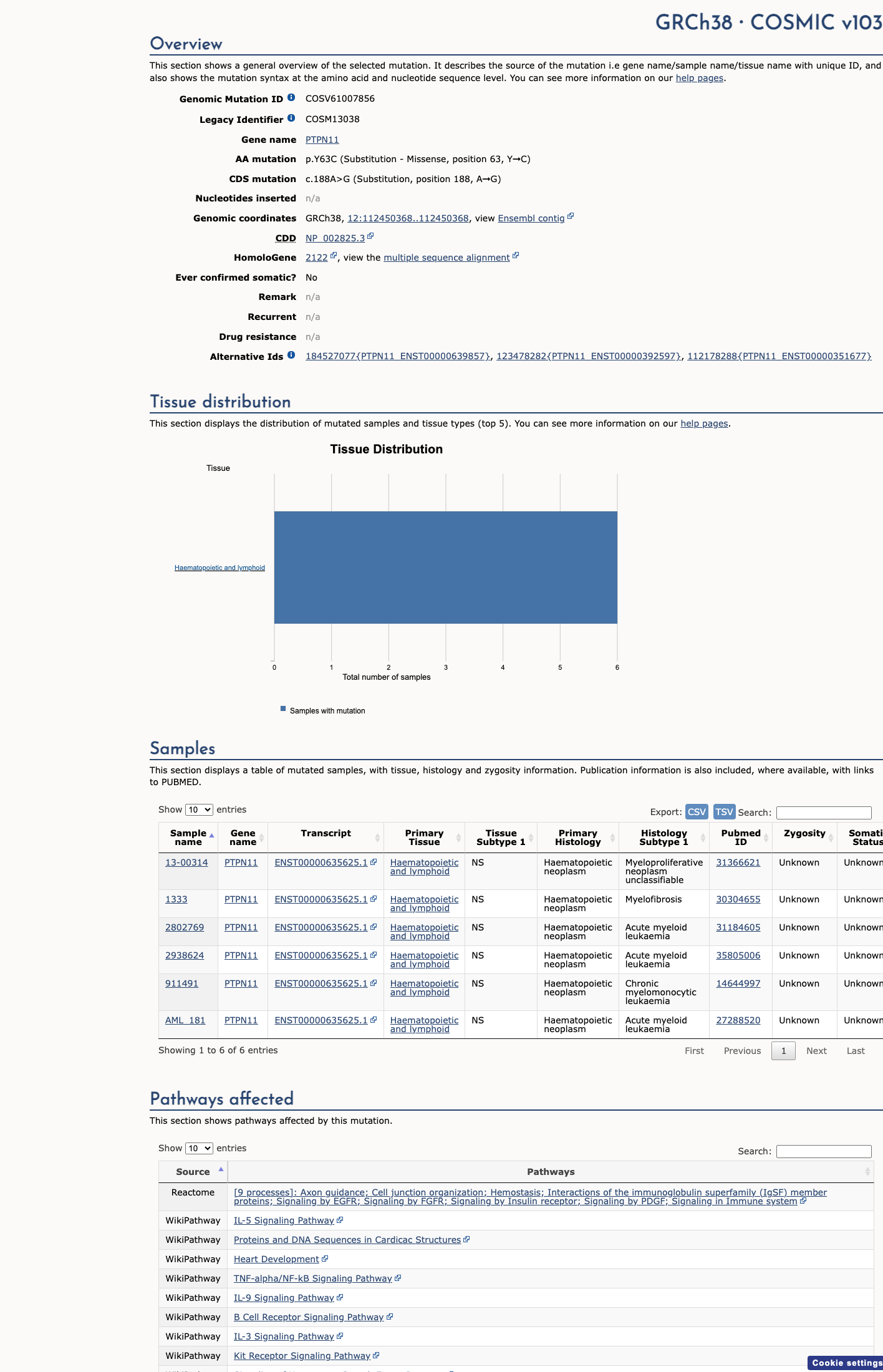Open the Pathways table entries dropdown

(x=199, y=1148)
